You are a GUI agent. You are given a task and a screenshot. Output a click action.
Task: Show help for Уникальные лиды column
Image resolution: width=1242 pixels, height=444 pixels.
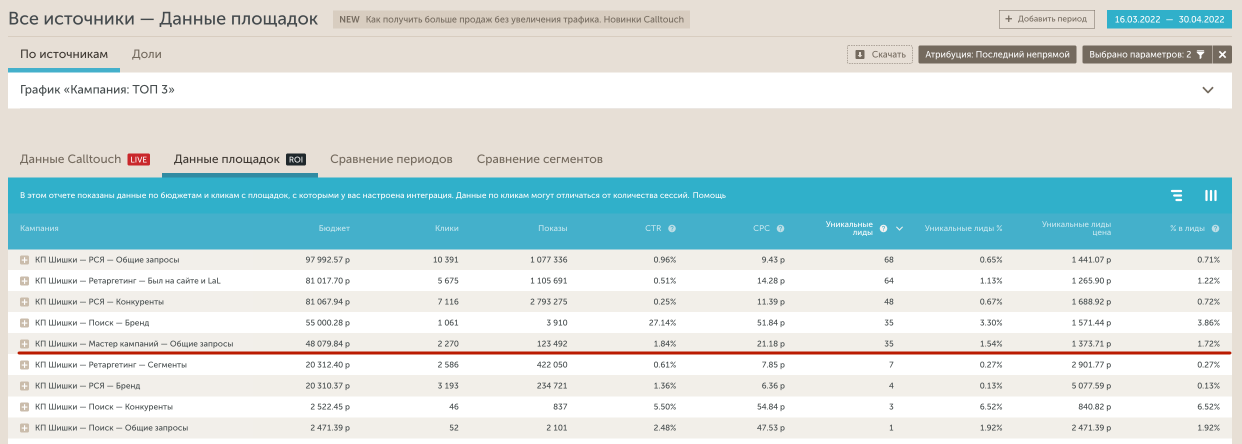coord(883,229)
